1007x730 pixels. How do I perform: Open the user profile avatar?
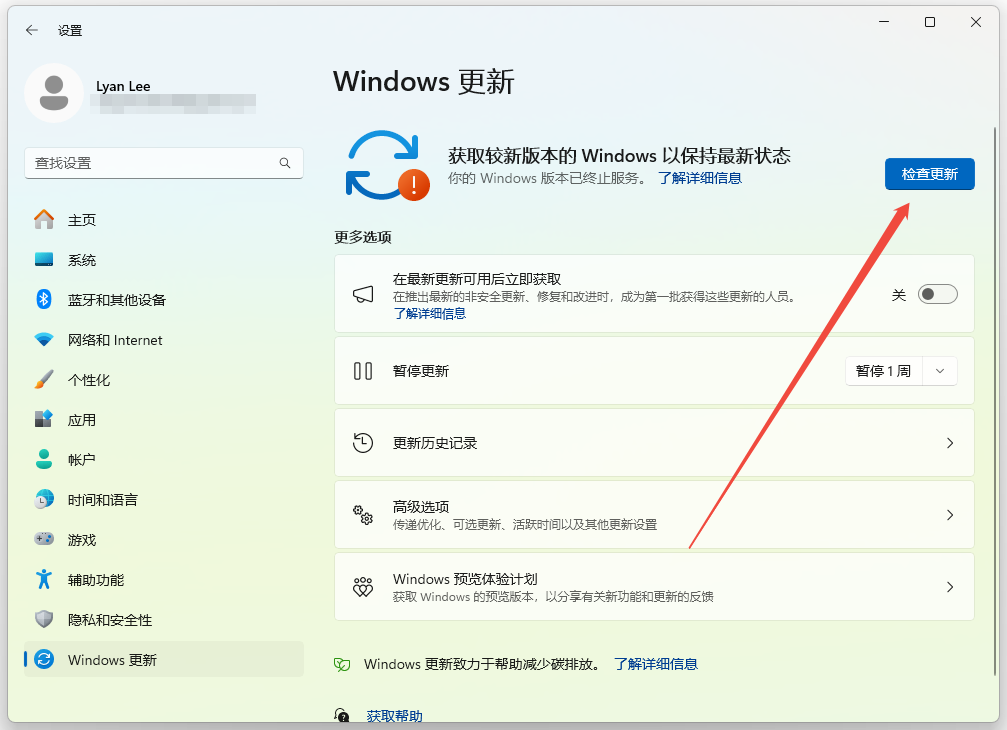click(x=54, y=92)
